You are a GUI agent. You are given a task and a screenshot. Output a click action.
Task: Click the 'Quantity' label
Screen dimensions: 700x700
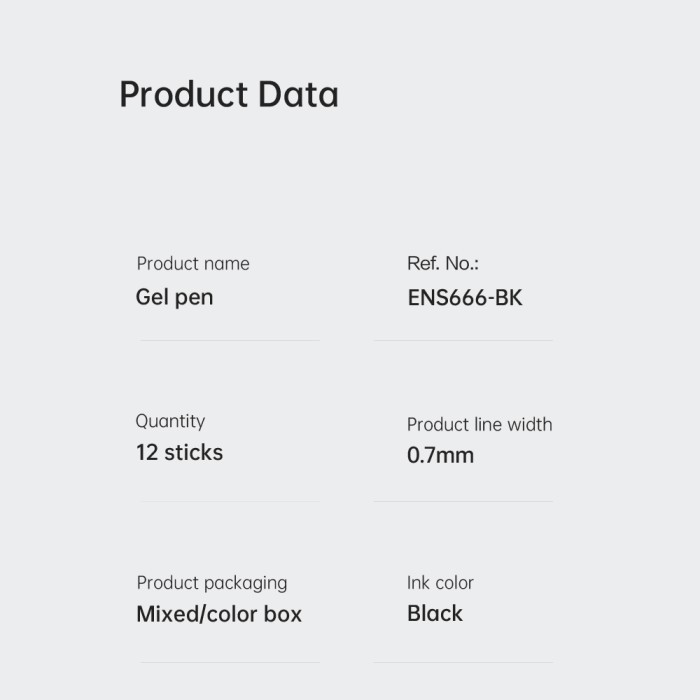coord(170,421)
